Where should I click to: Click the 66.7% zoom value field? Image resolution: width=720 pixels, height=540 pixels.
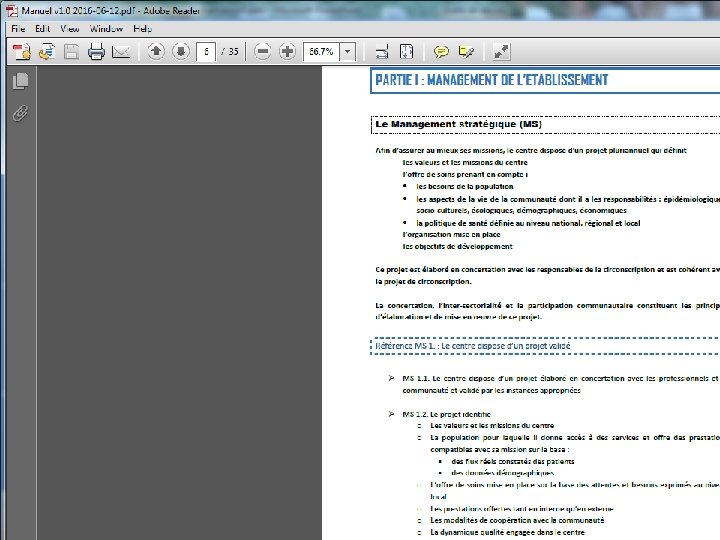coord(321,51)
